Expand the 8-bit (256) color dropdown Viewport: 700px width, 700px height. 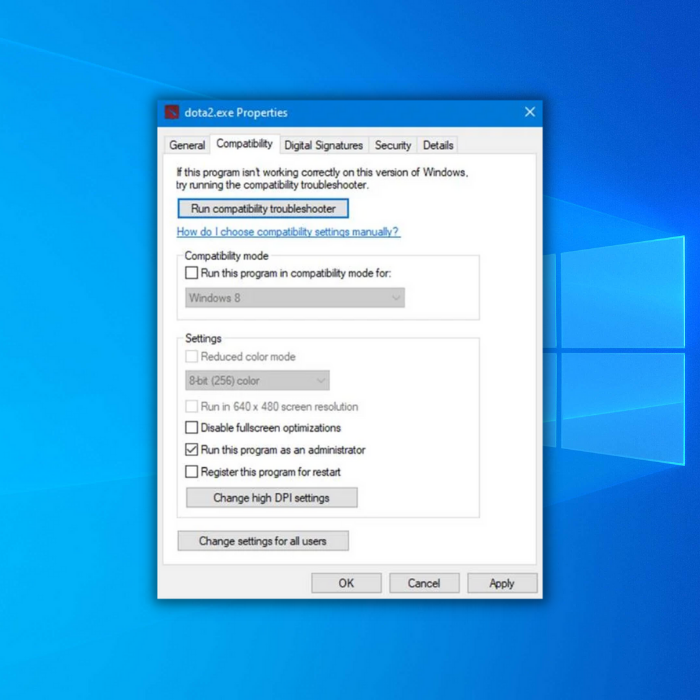(x=257, y=380)
